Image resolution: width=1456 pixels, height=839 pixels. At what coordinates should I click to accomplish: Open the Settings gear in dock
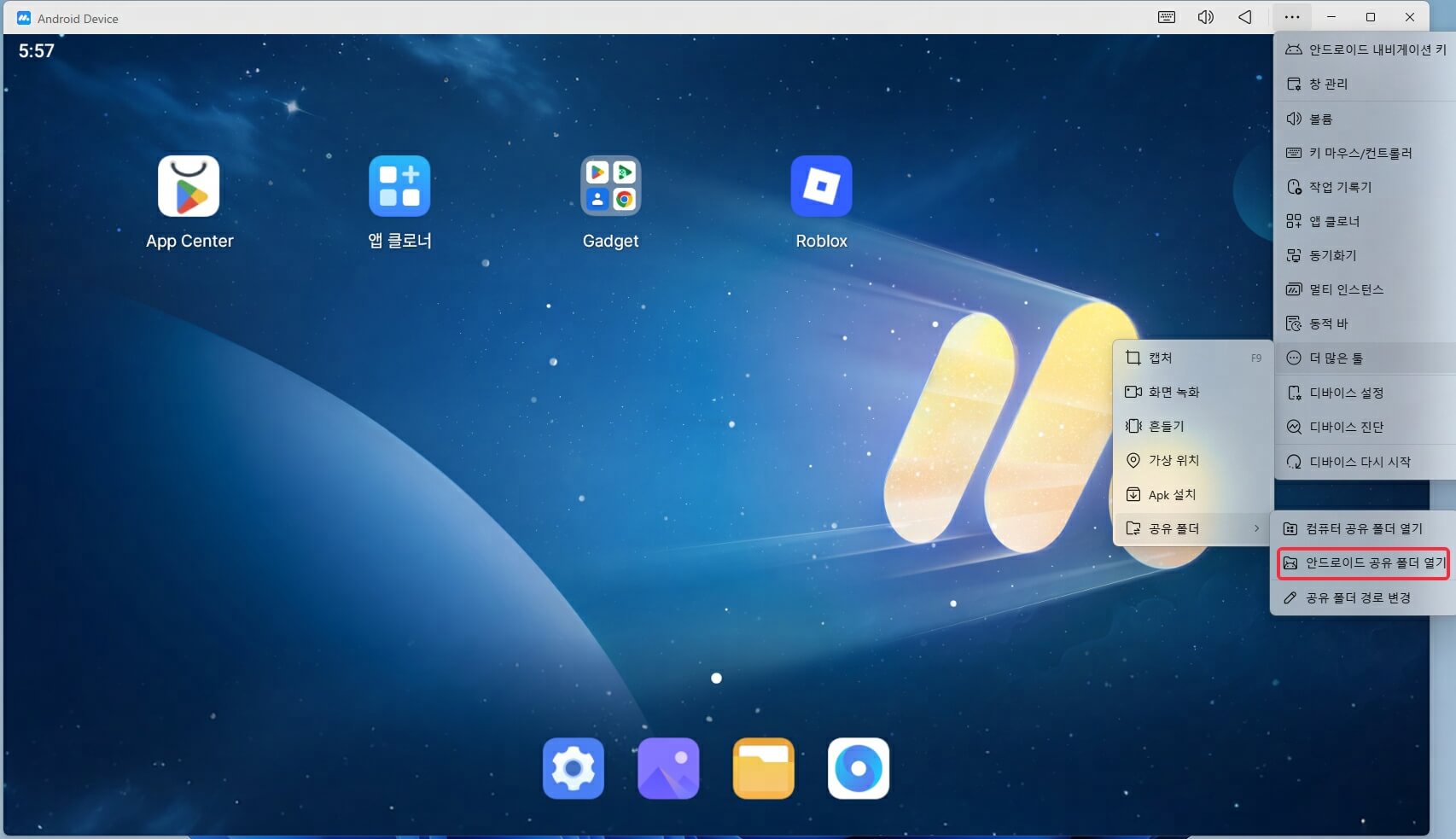(x=574, y=768)
